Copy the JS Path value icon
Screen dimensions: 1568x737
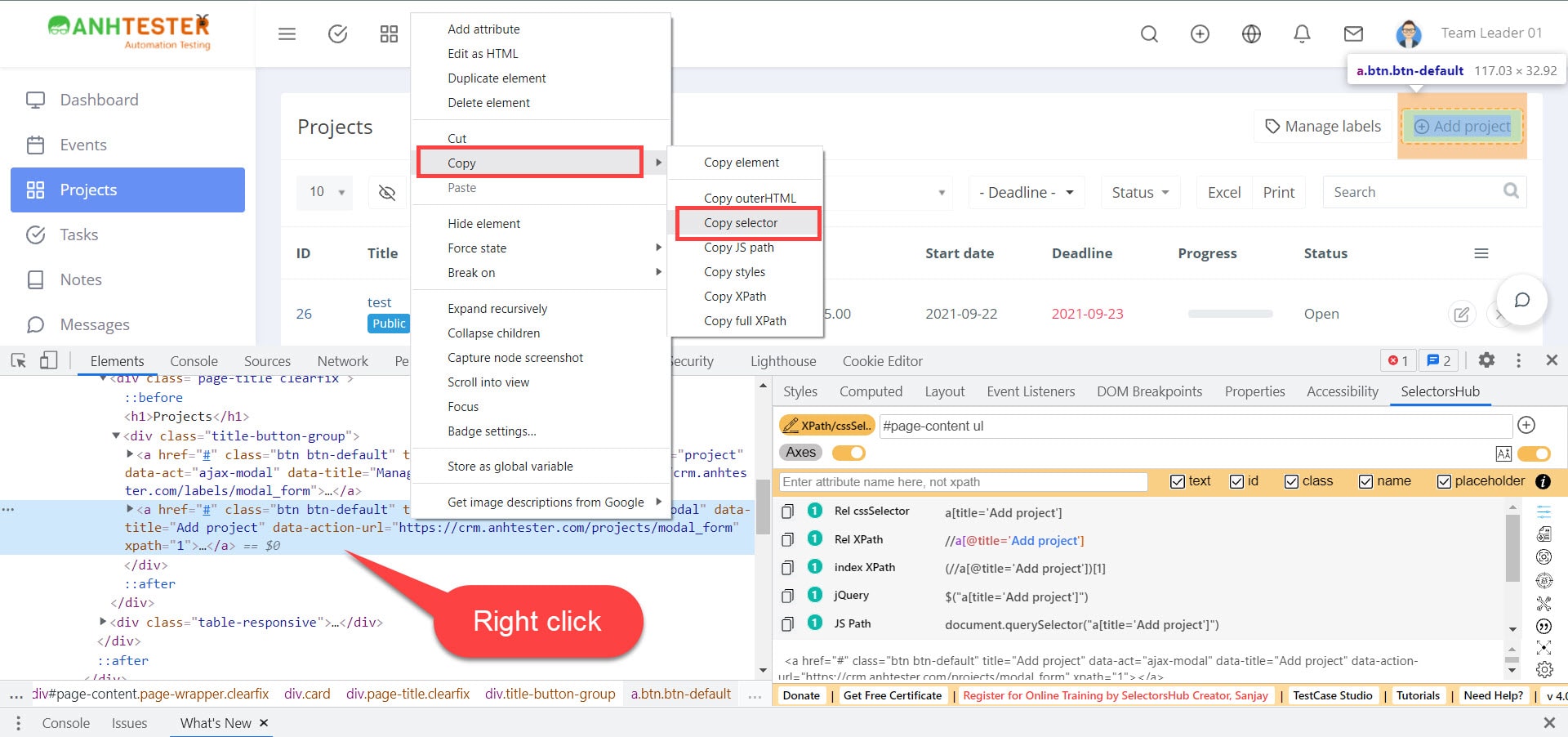(787, 624)
